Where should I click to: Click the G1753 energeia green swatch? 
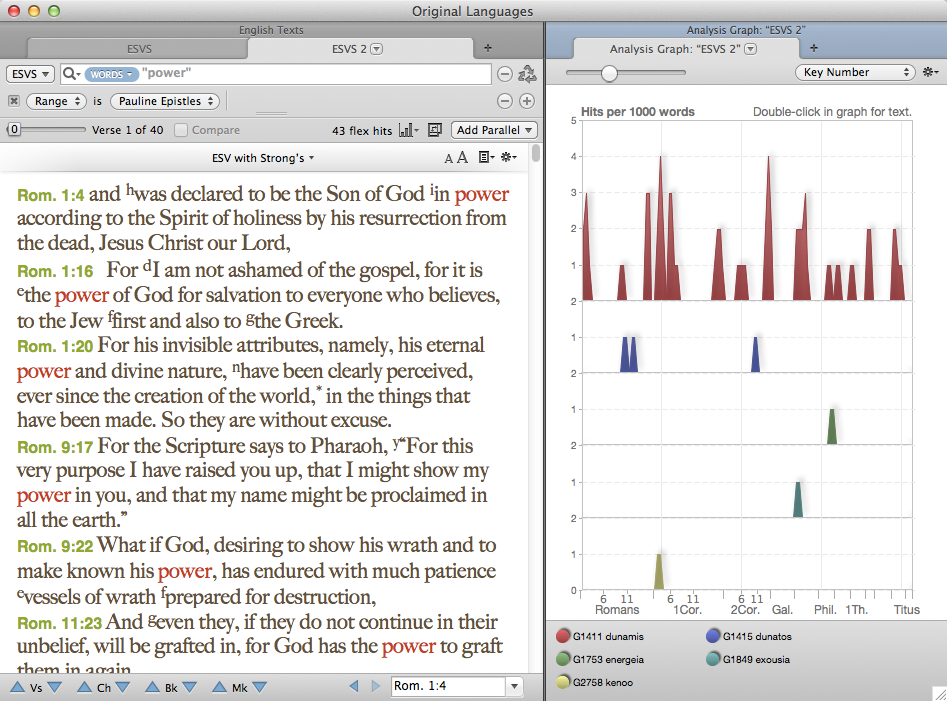[x=563, y=659]
